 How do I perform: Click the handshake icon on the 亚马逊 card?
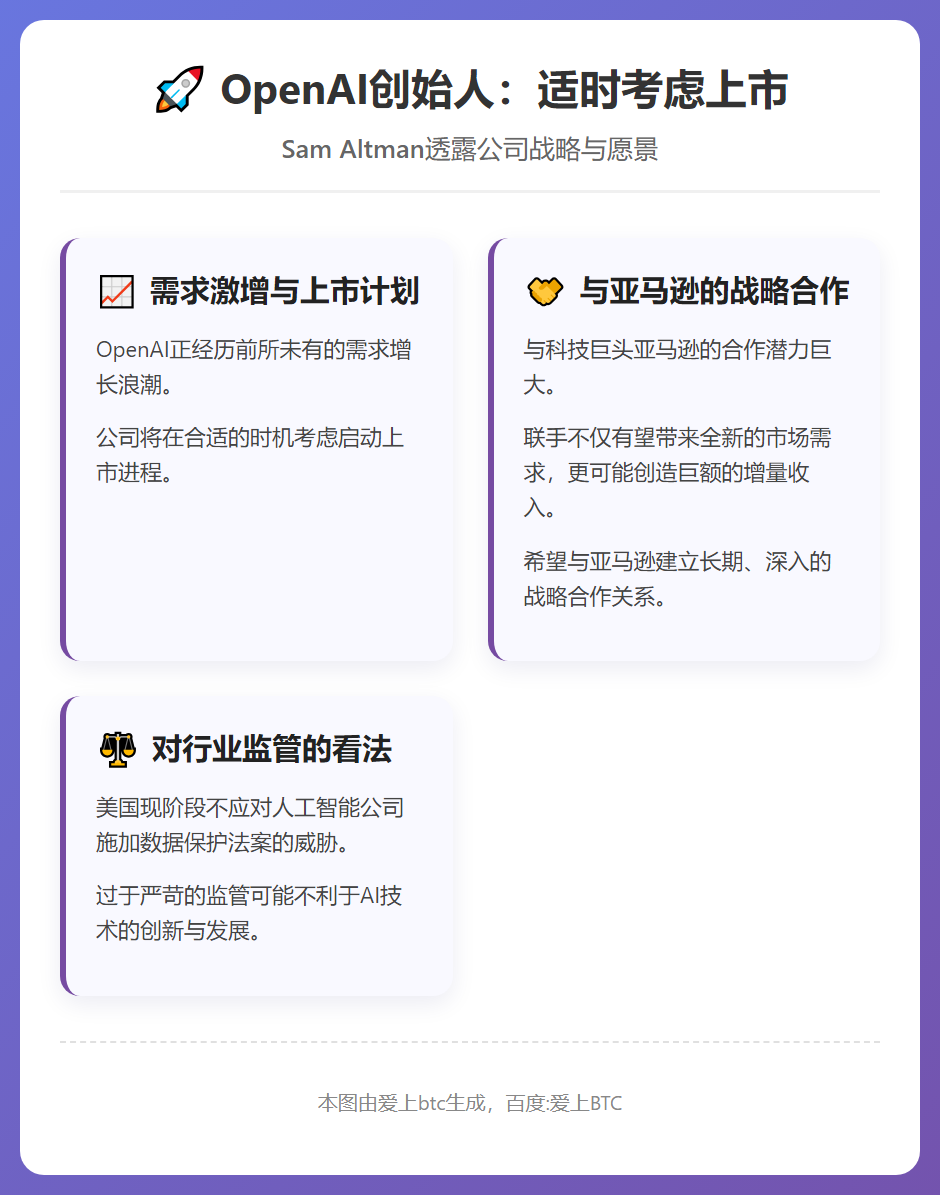[545, 291]
